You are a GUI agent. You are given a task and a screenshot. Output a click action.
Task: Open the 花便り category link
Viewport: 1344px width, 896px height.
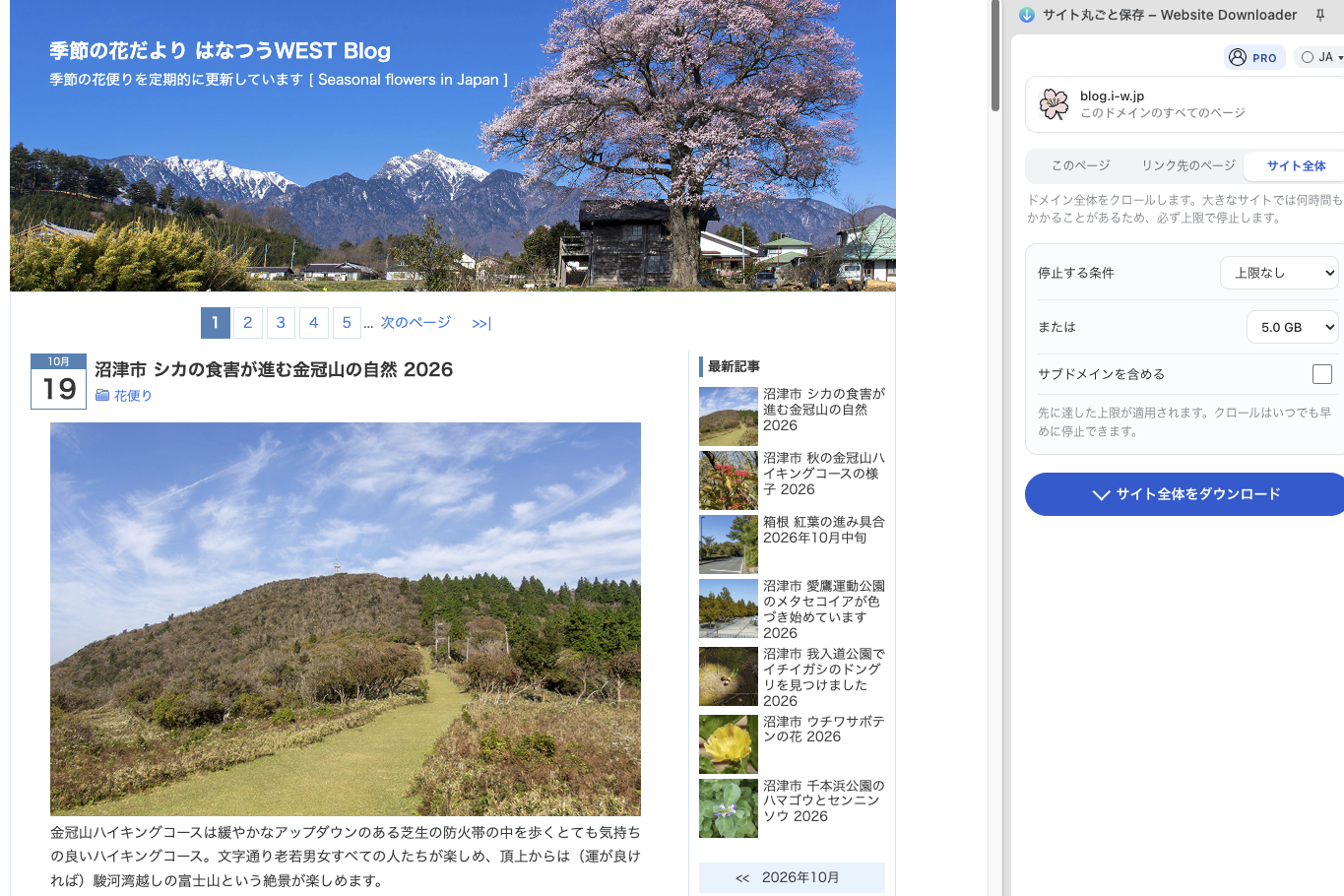[x=133, y=396]
